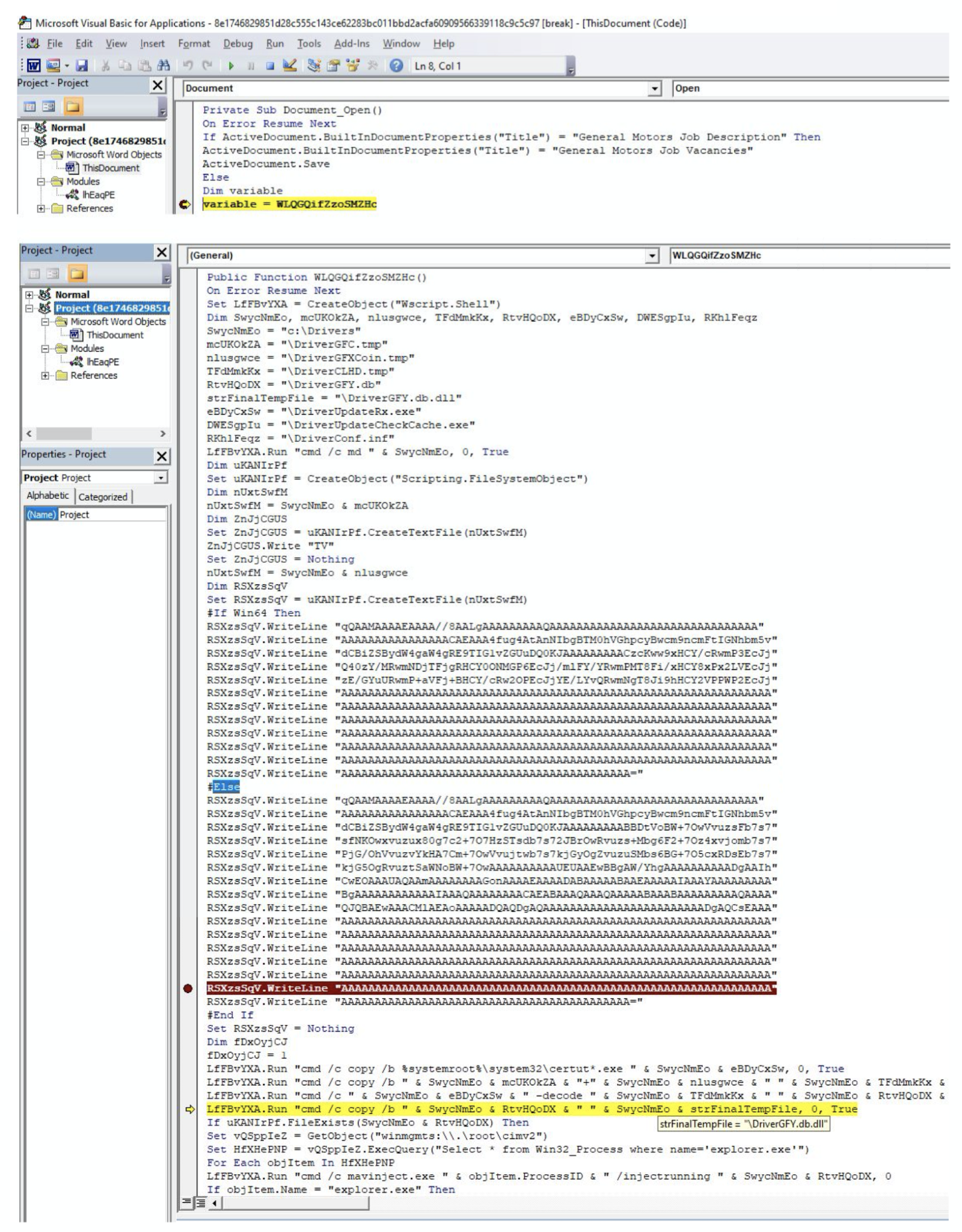Screen dimensions: 962x1232
Task: Open the Add-Ins menu
Action: coord(351,44)
